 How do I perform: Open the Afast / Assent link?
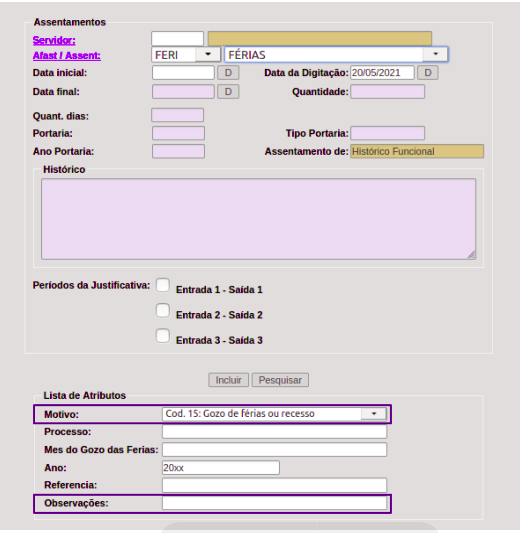(x=67, y=55)
